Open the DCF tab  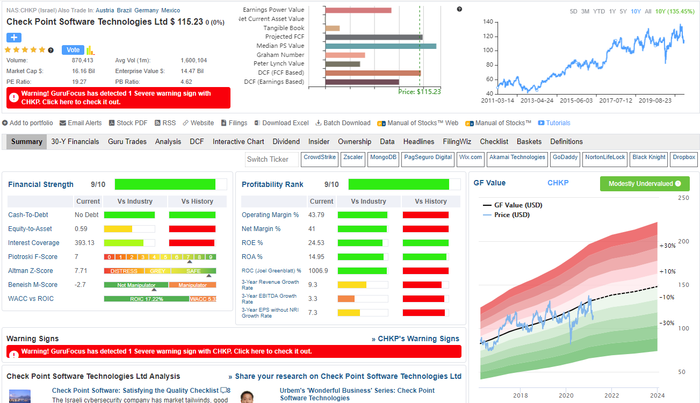pyautogui.click(x=196, y=141)
